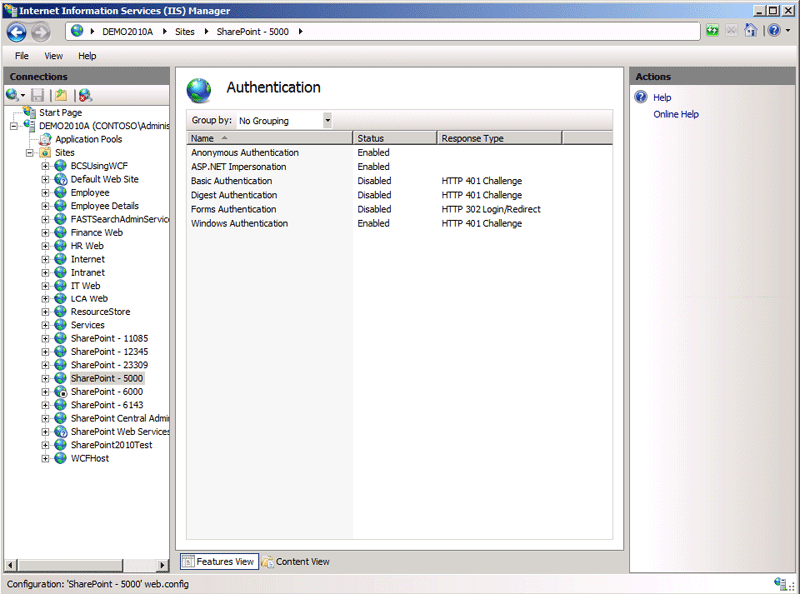800x594 pixels.
Task: Collapse the Sites tree node
Action: 30,153
